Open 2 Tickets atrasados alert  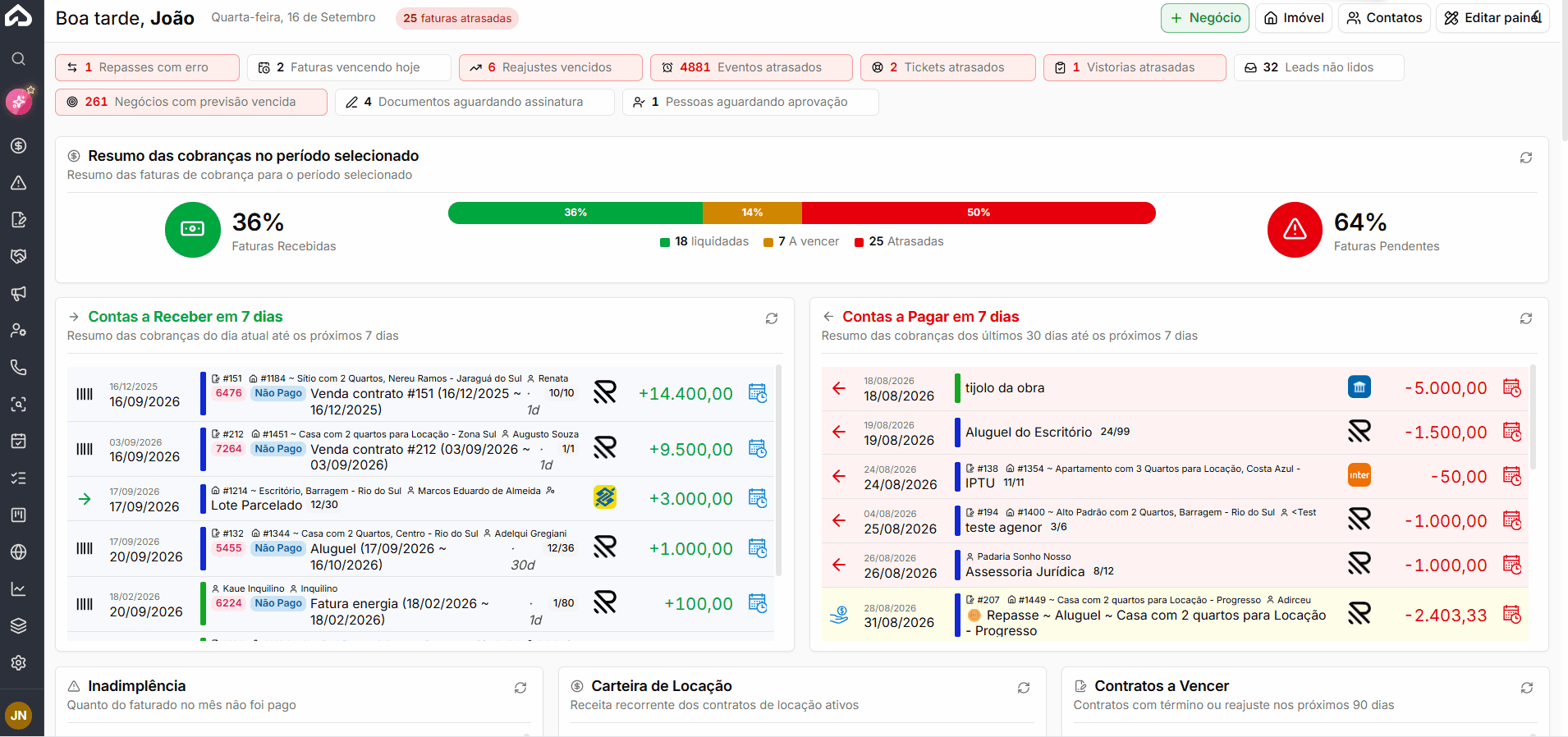[947, 67]
